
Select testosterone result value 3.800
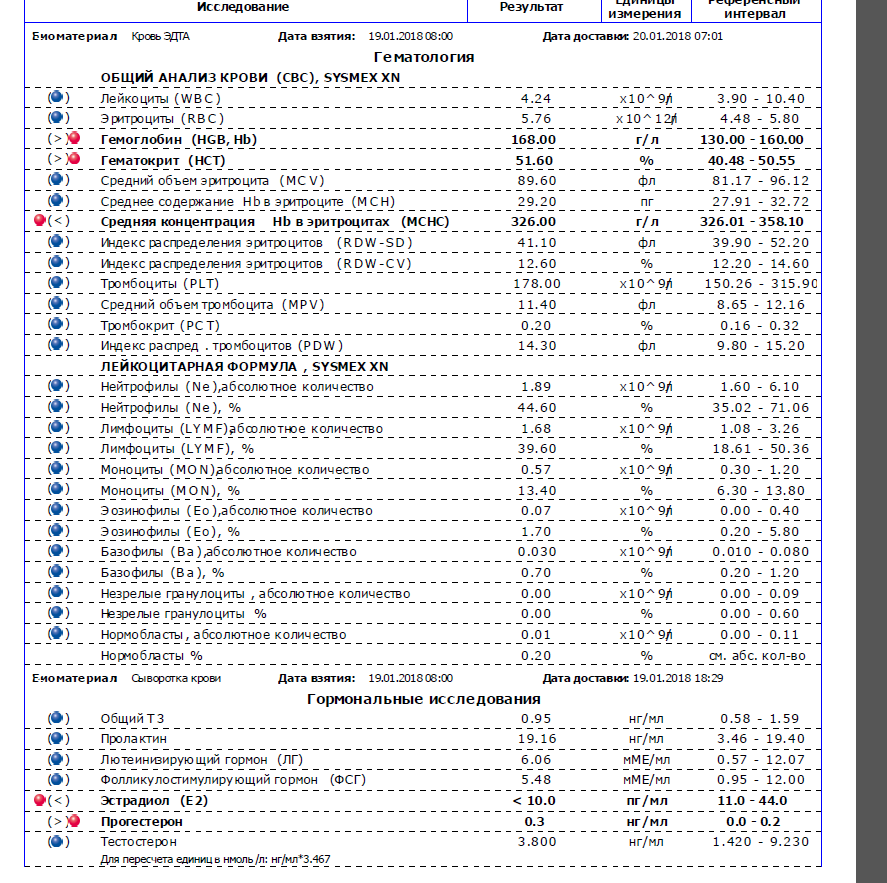pos(537,842)
